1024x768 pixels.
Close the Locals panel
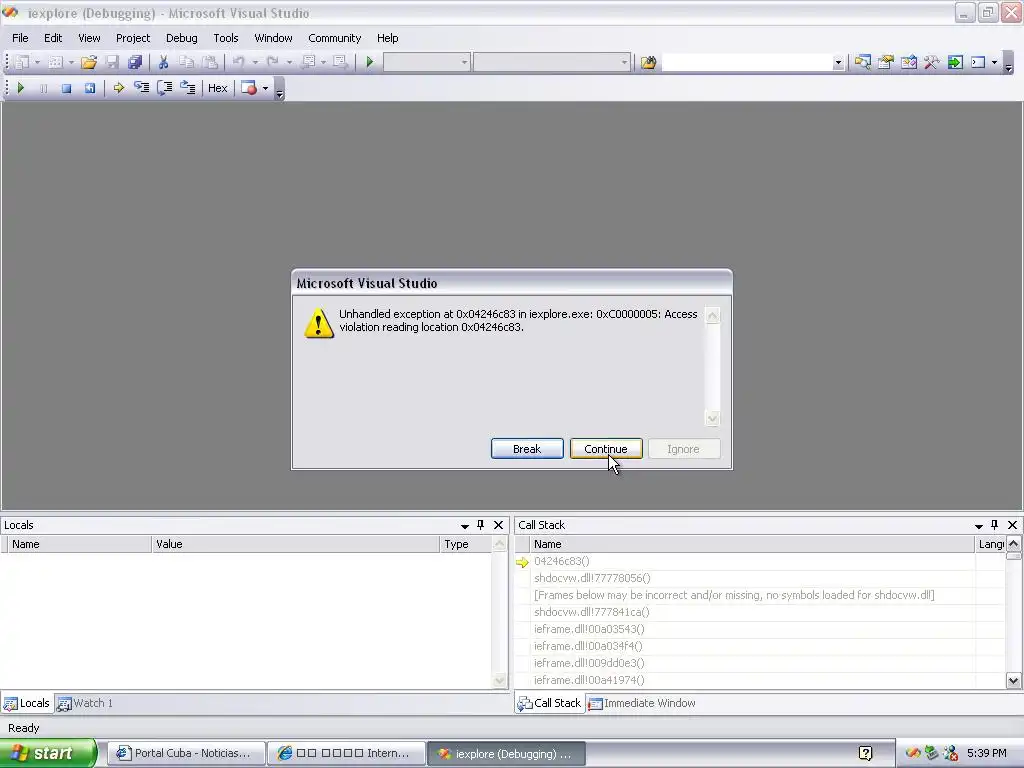pyautogui.click(x=498, y=525)
